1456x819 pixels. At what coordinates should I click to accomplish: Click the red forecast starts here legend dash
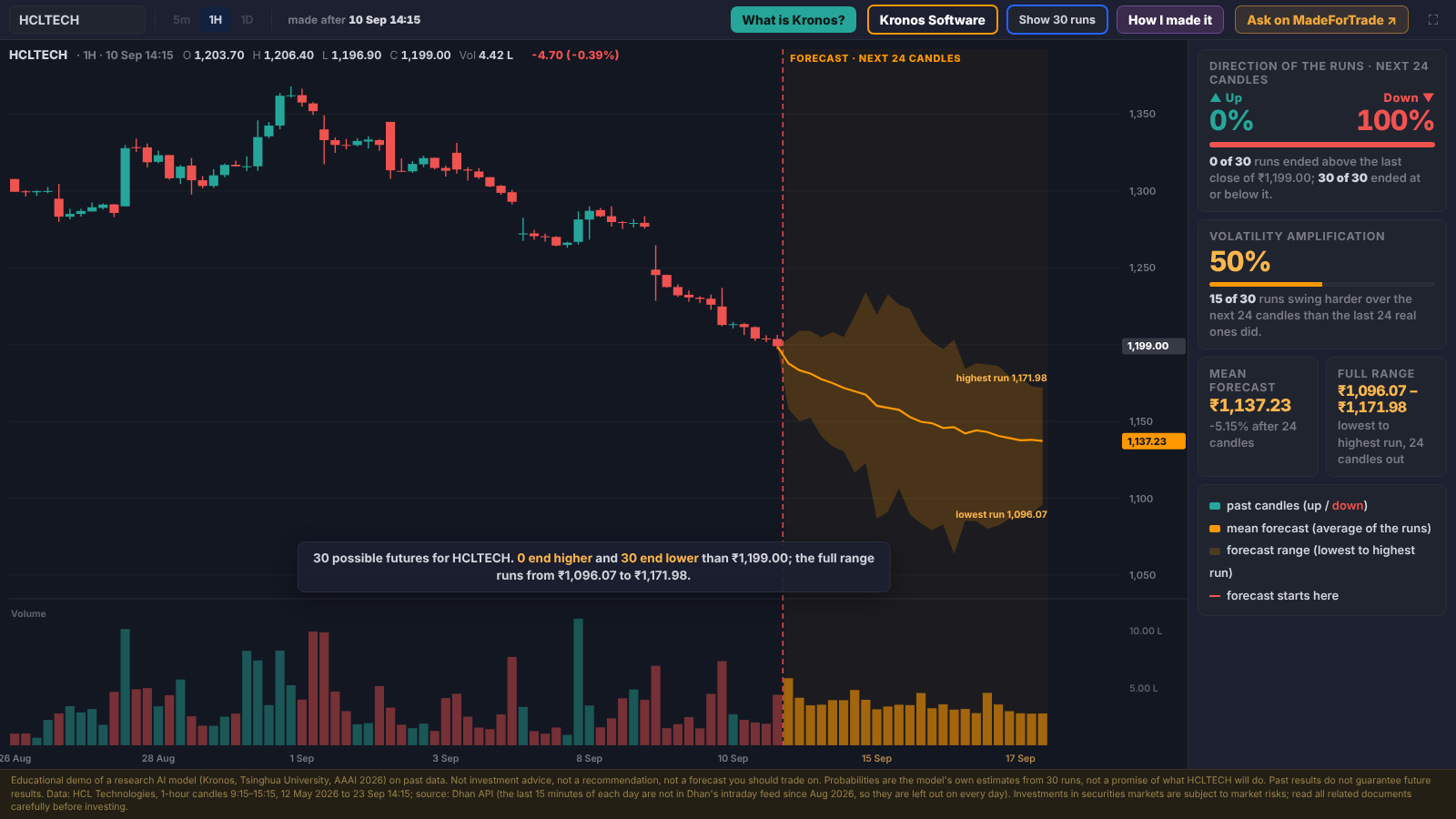pyautogui.click(x=1215, y=596)
